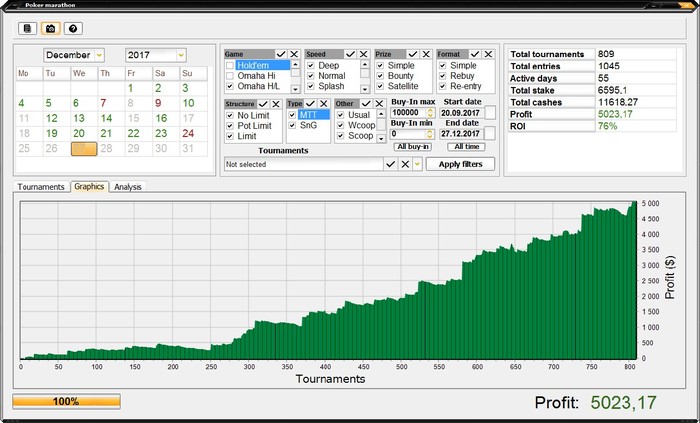The height and width of the screenshot is (423, 700).
Task: Click Speed list scroll down arrow
Action: (365, 89)
